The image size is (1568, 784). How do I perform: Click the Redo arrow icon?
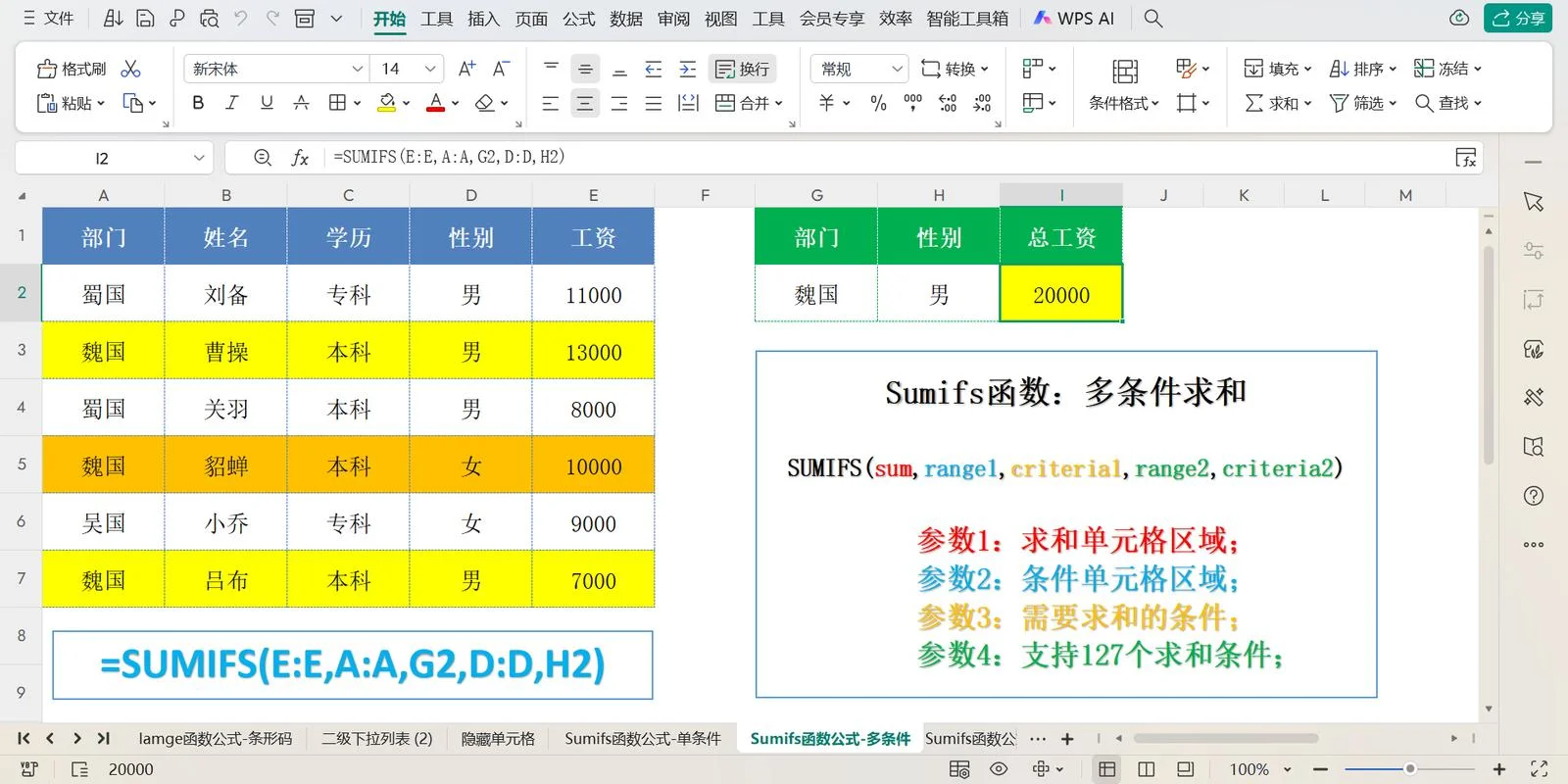tap(272, 18)
